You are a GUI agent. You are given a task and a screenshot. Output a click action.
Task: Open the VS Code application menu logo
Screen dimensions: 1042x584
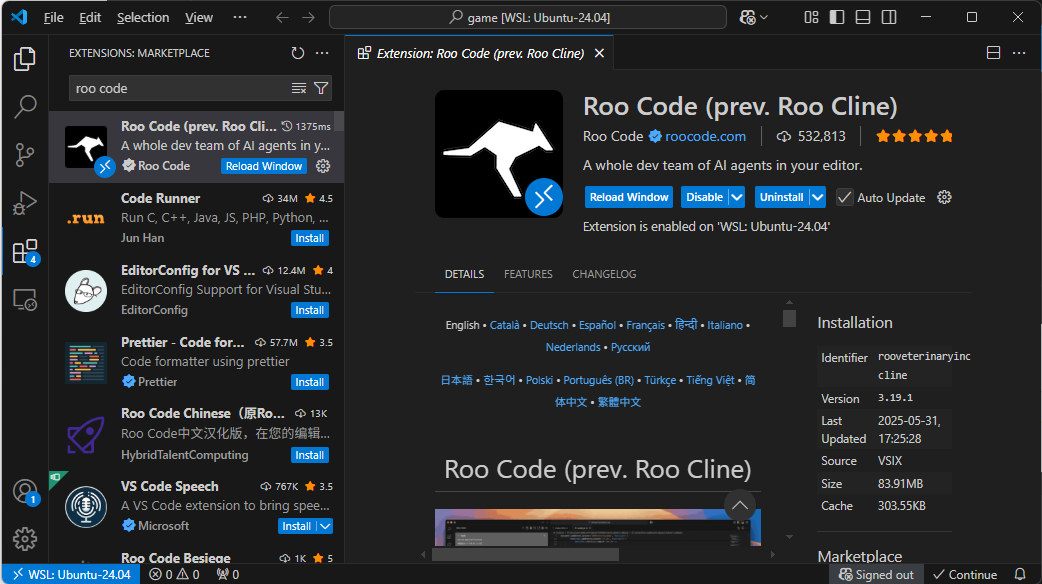19,17
